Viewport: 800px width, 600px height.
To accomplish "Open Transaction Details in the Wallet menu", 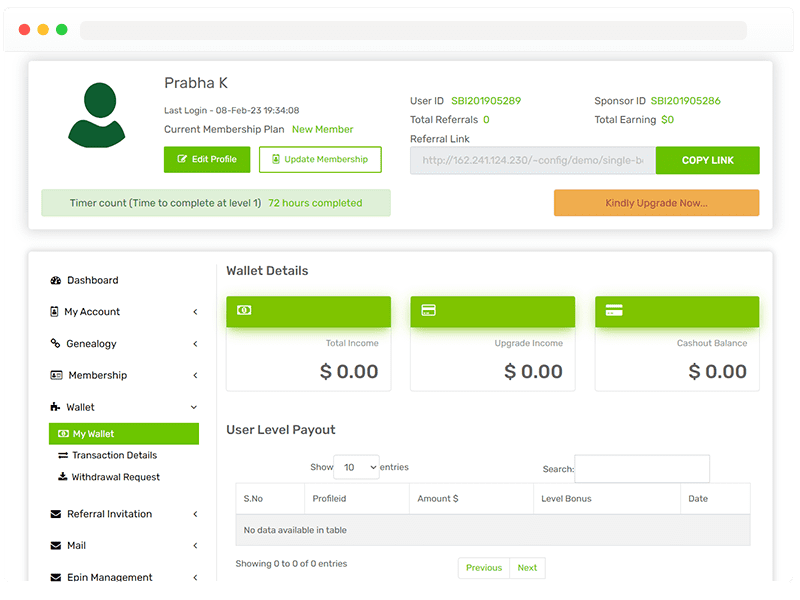I will (x=114, y=456).
